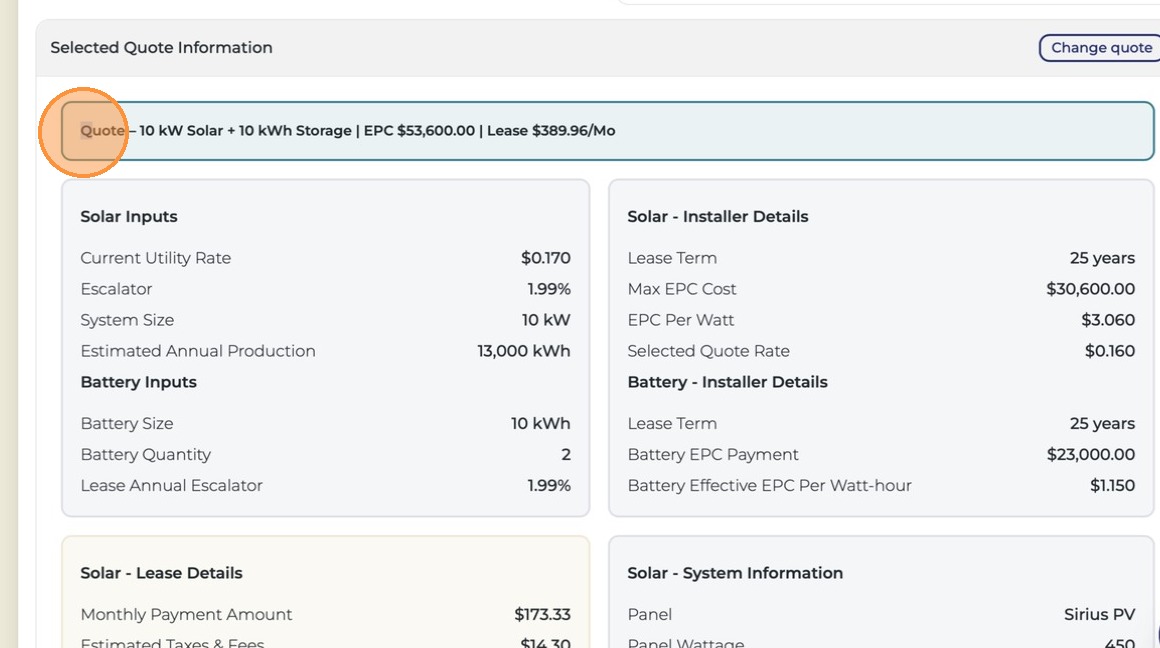Click the EPC Per Watt value $3.060
This screenshot has width=1160, height=648.
coord(1108,320)
